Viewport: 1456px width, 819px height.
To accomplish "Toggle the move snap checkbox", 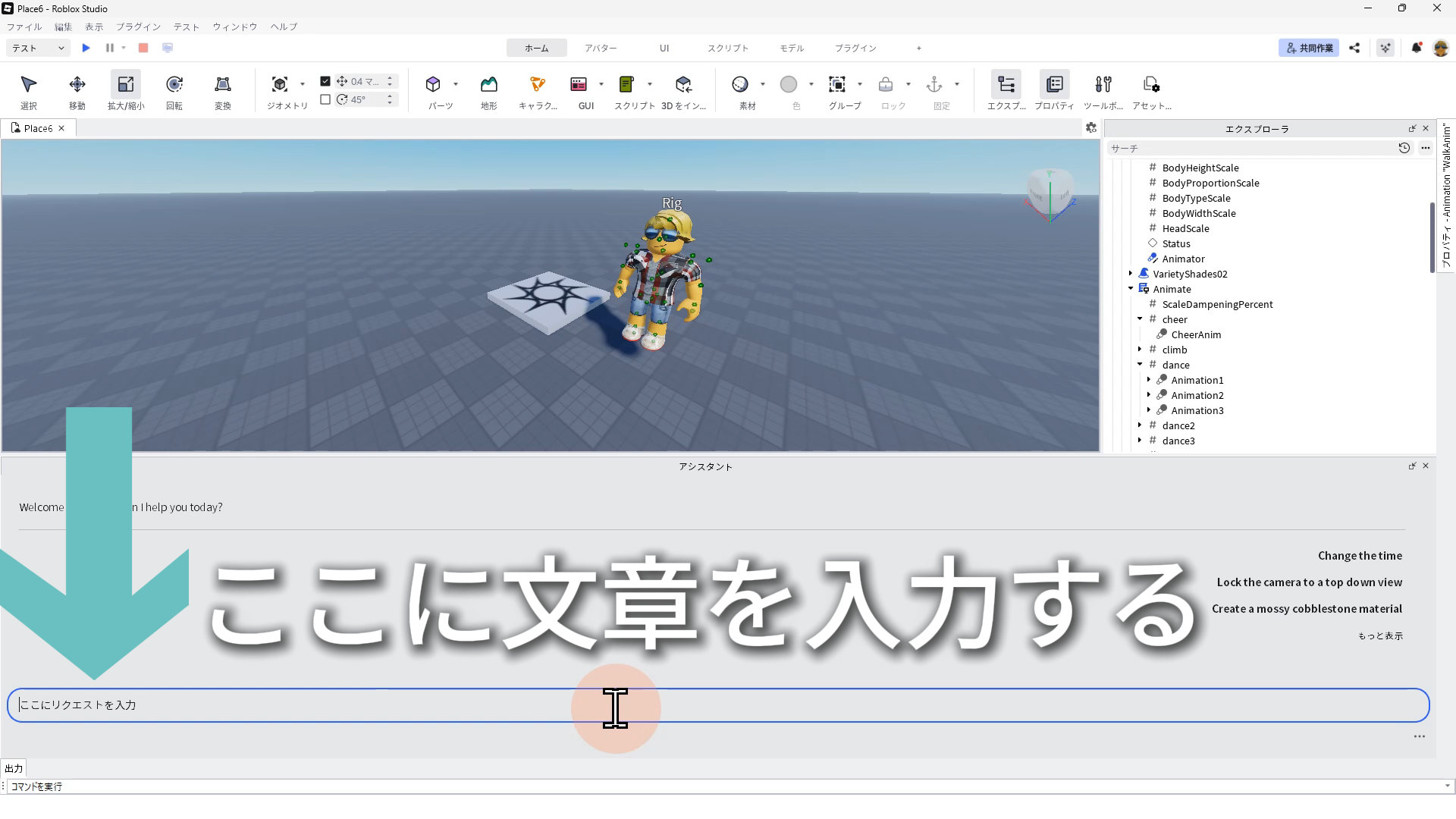I will pyautogui.click(x=325, y=81).
